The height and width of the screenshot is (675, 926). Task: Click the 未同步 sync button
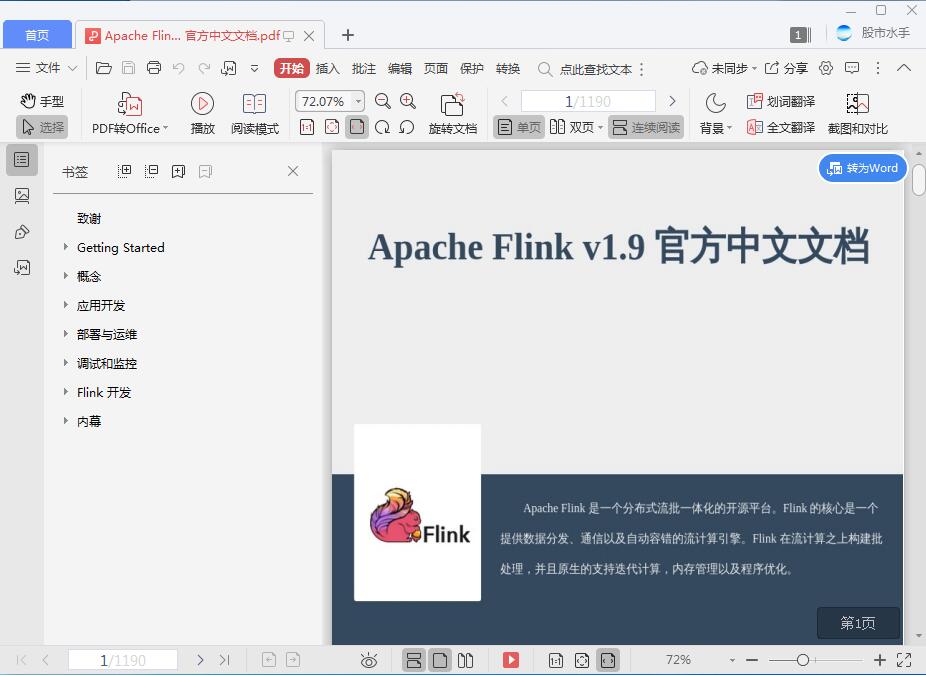pos(724,68)
